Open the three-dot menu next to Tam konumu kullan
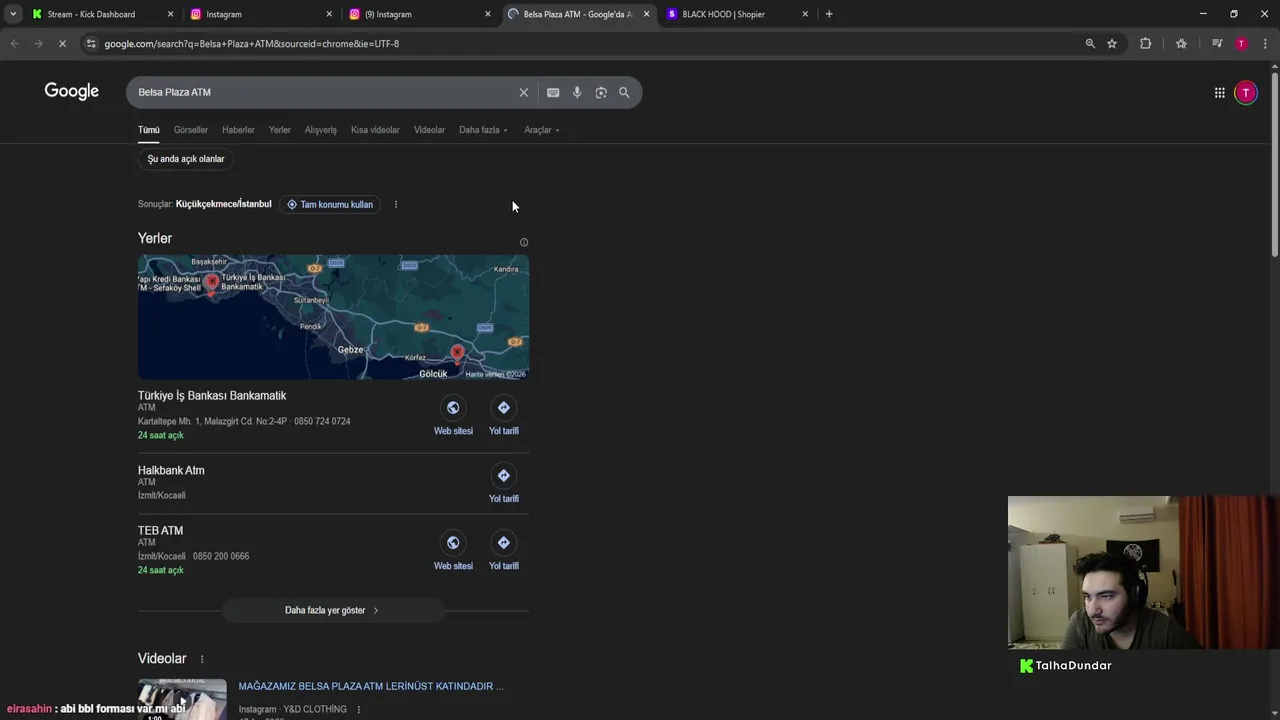 click(x=395, y=204)
